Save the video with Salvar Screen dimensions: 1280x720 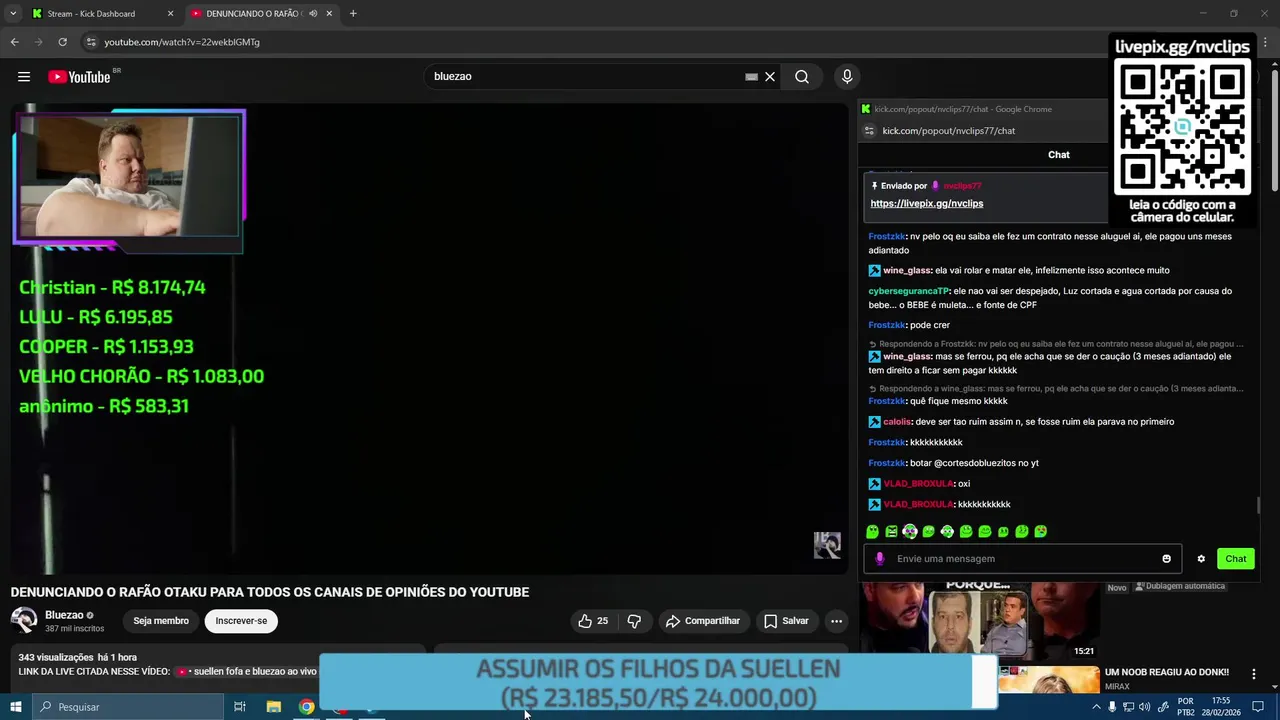pyautogui.click(x=786, y=621)
